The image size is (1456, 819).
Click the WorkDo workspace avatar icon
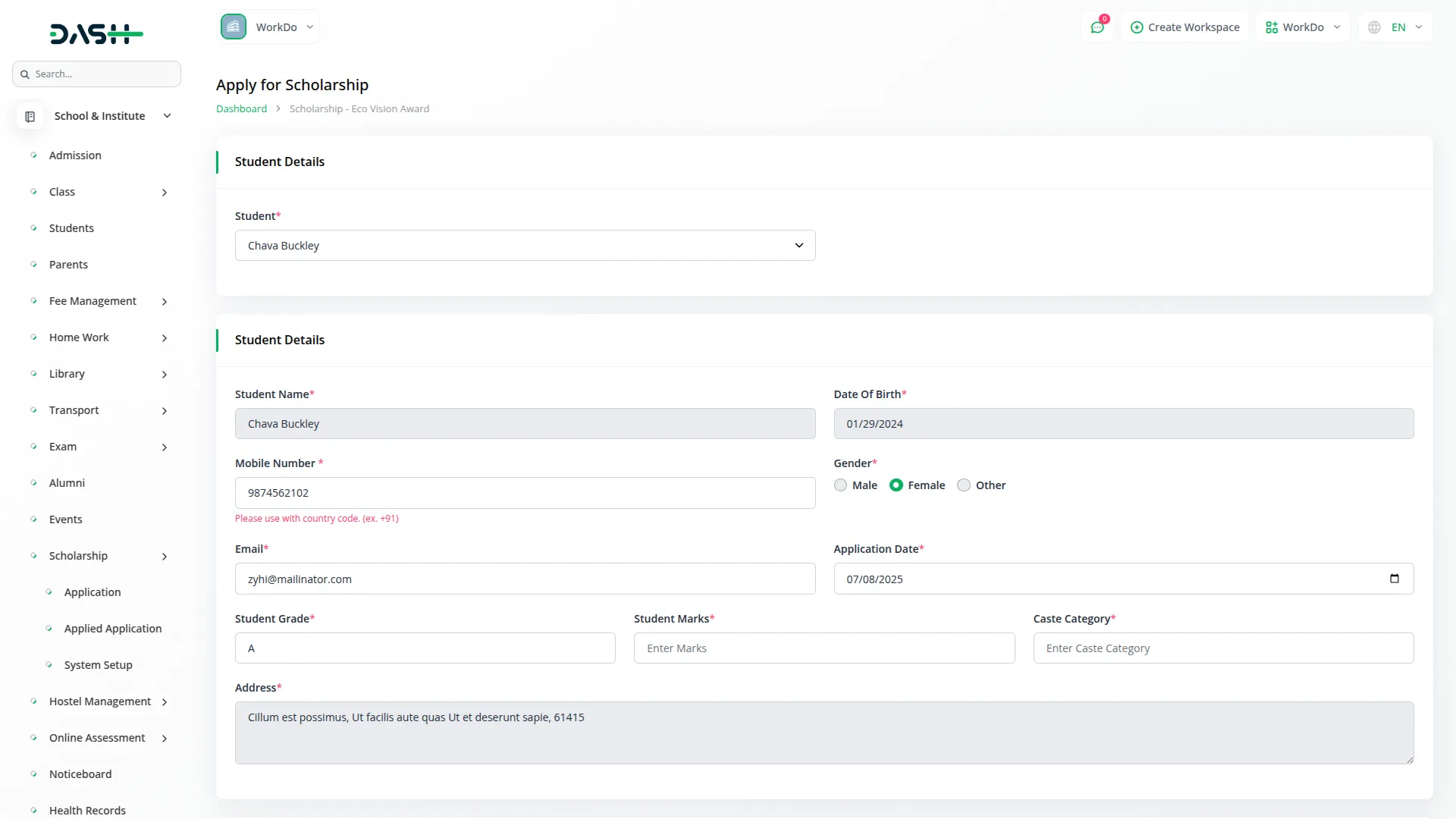[234, 27]
